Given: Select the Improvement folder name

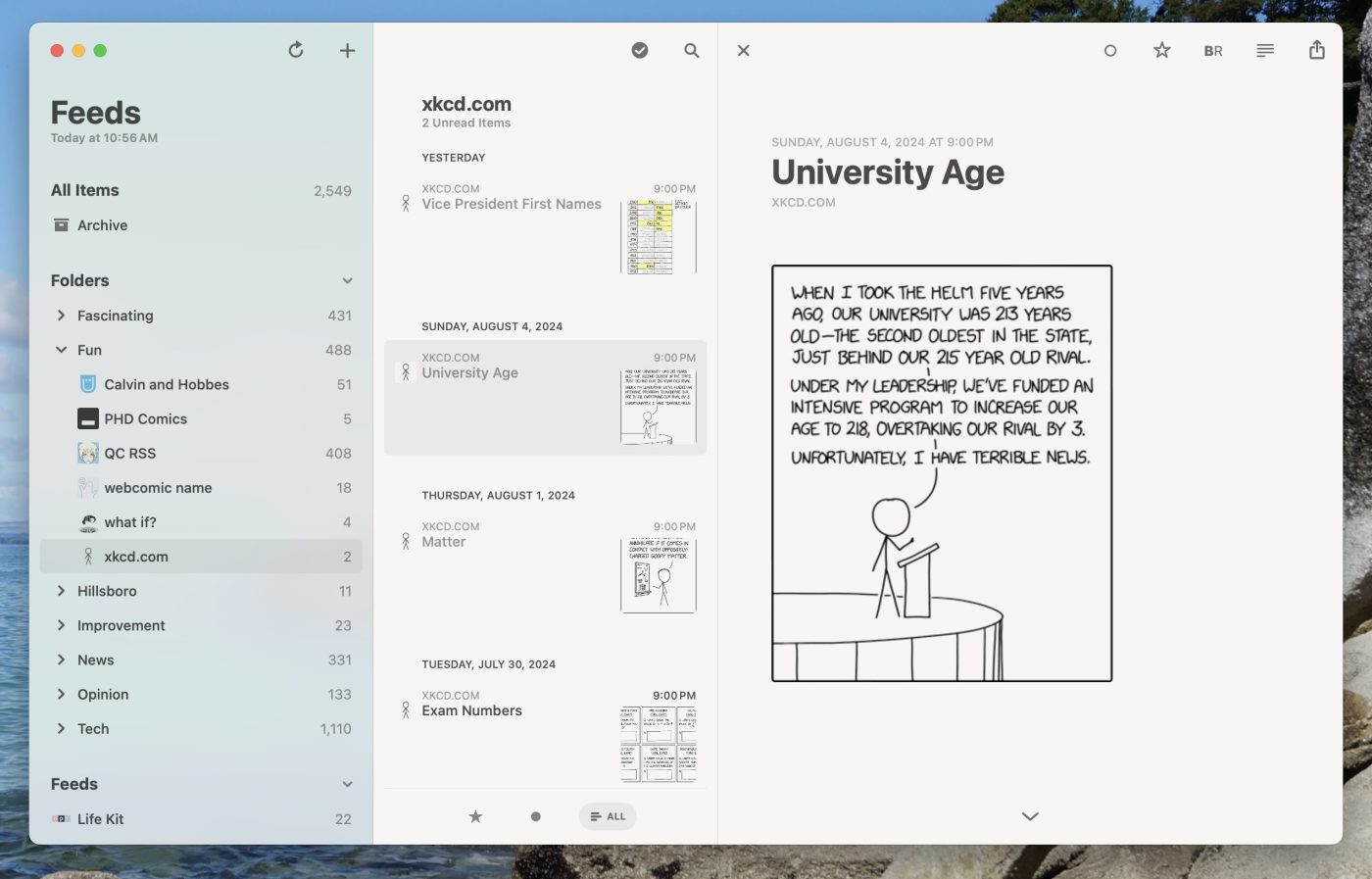Looking at the screenshot, I should [122, 625].
